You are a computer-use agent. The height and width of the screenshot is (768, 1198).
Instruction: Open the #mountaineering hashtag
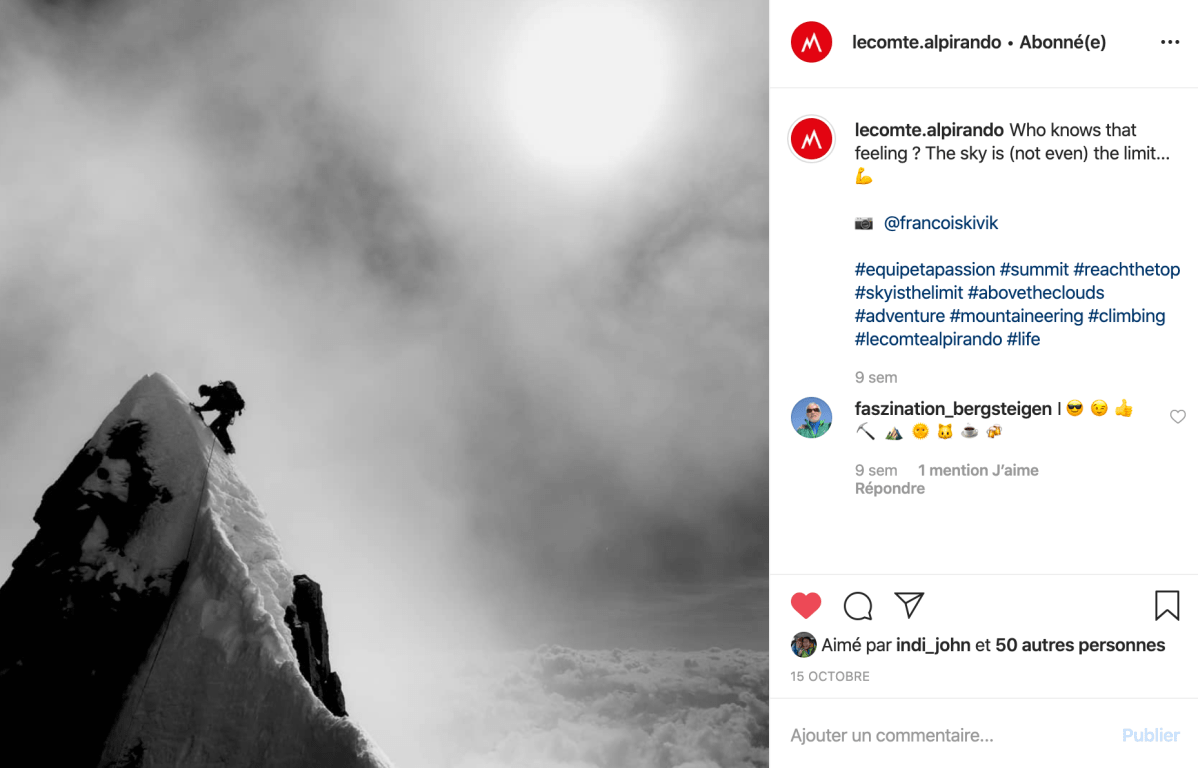point(1016,316)
